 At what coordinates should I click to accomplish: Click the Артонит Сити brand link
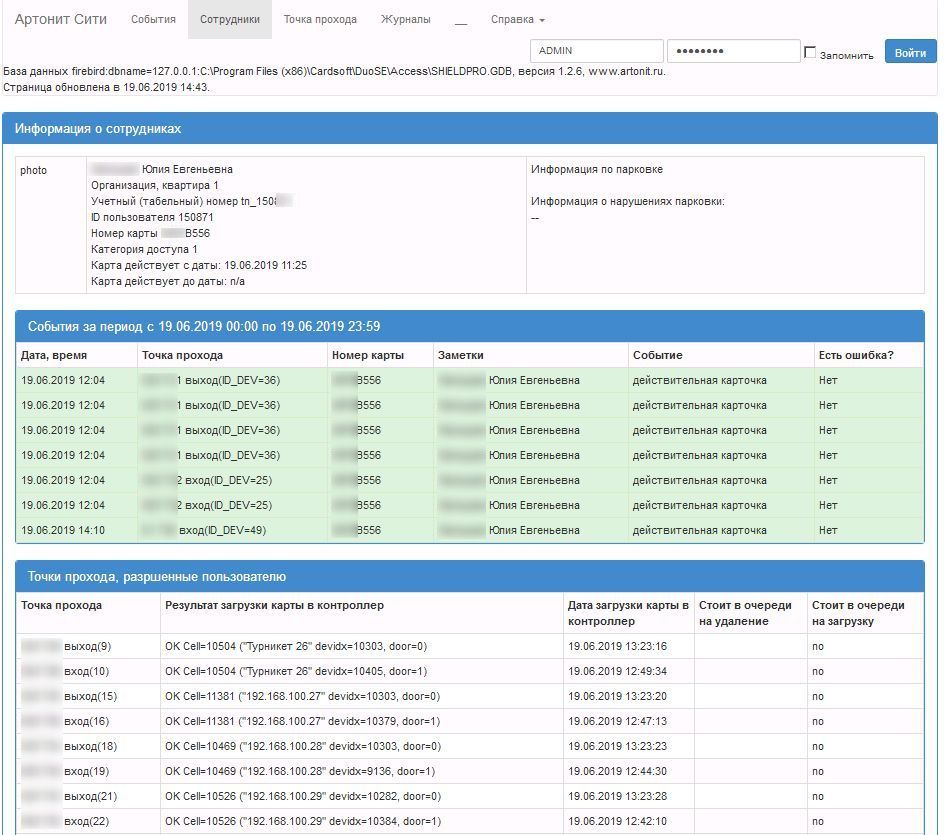tap(60, 19)
